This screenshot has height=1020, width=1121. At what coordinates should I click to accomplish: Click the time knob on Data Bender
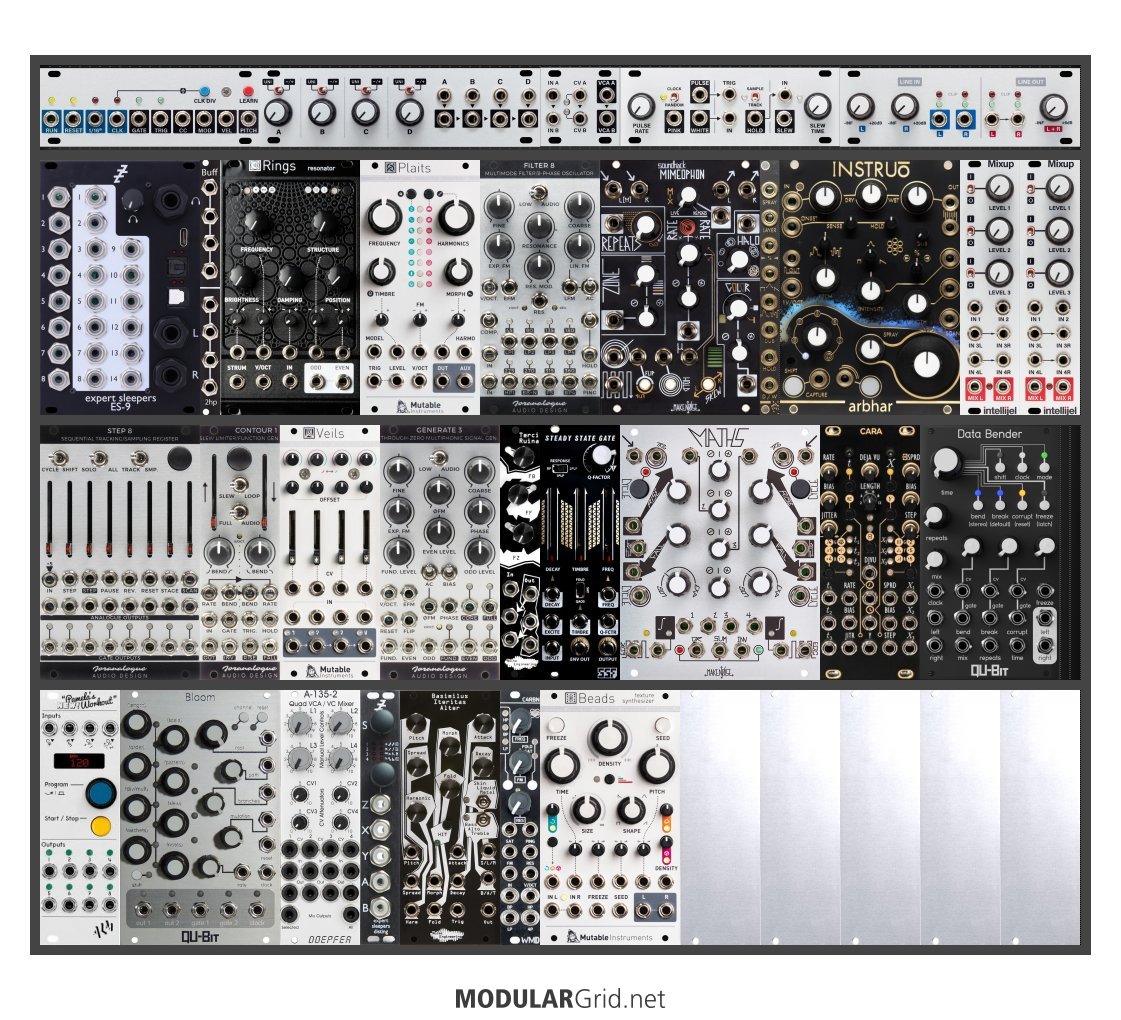coord(946,463)
